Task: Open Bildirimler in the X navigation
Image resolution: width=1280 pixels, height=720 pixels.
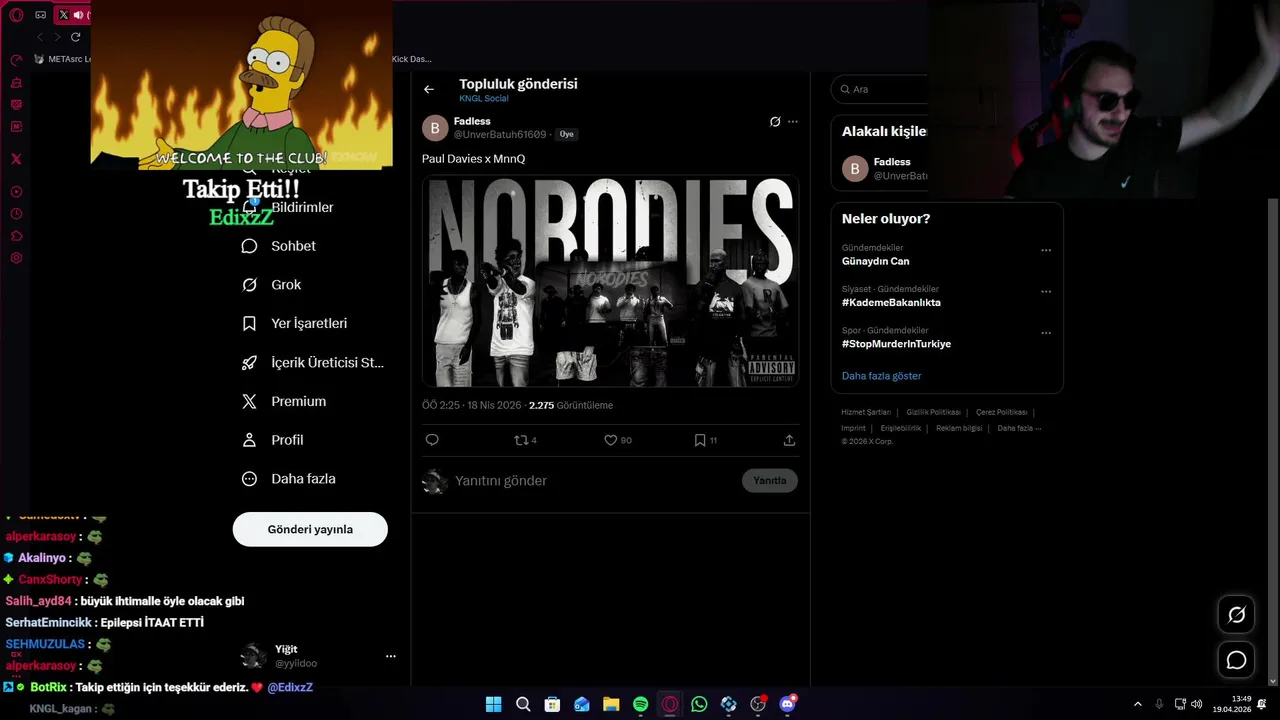Action: point(288,207)
